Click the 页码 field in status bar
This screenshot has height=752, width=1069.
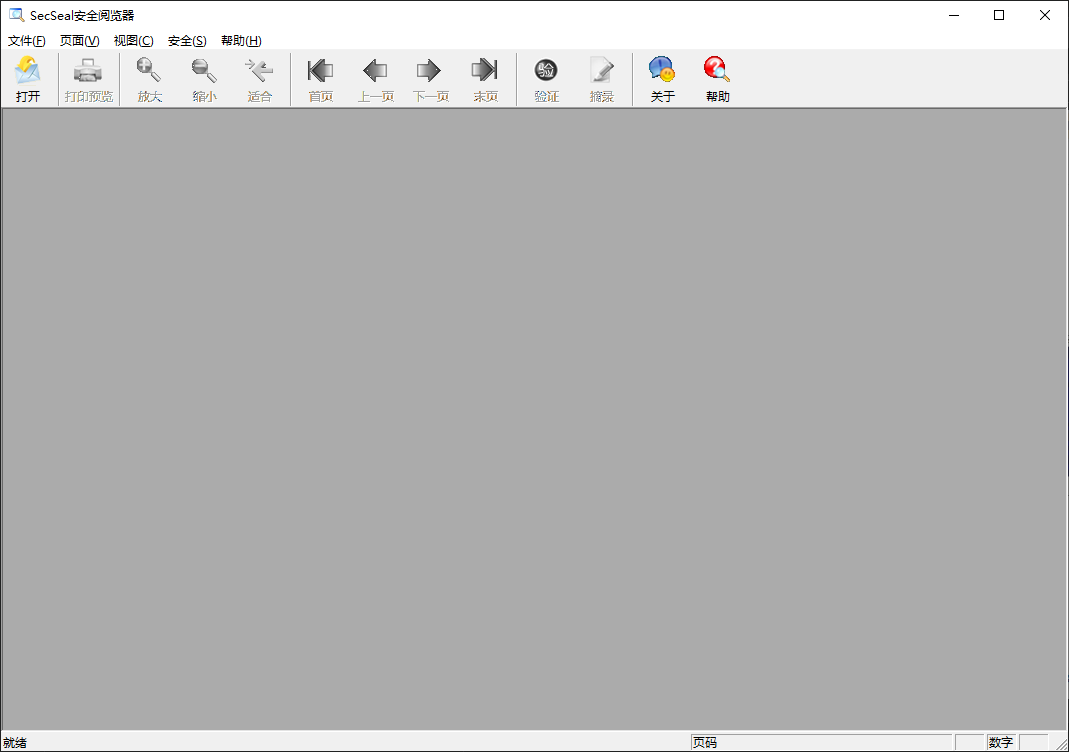820,742
